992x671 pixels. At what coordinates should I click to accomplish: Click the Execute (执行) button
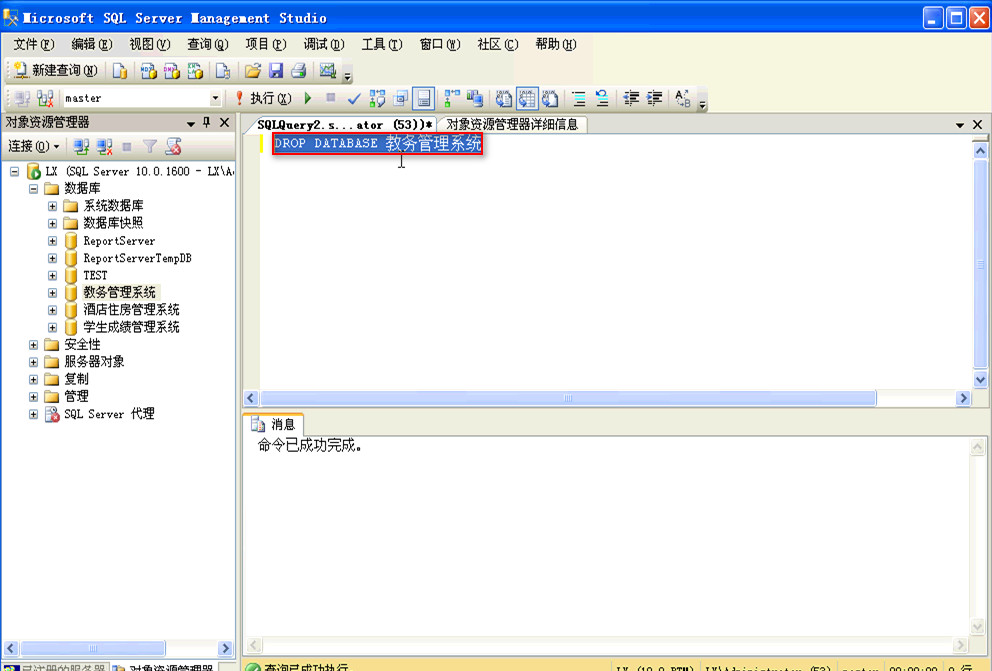[x=263, y=98]
